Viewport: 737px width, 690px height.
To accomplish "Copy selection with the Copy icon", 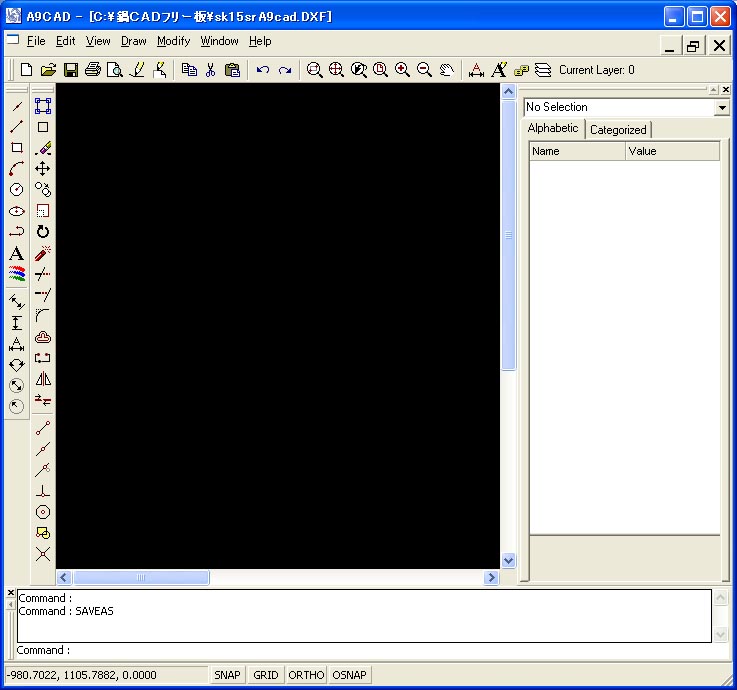I will pos(189,70).
